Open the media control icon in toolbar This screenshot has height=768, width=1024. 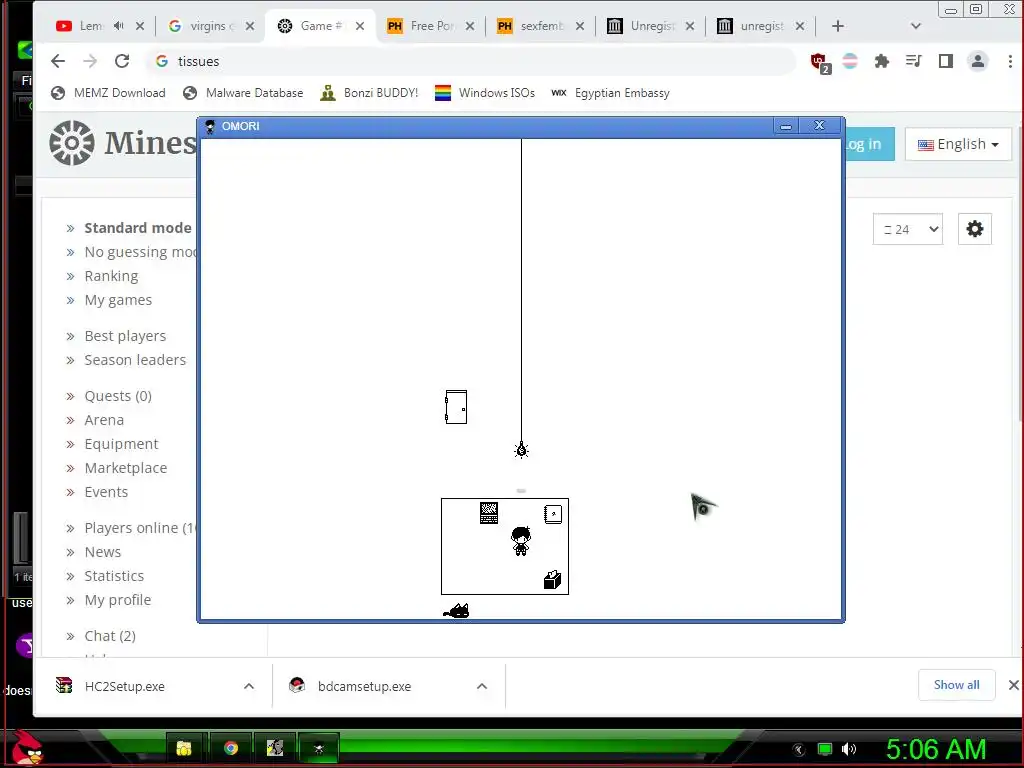tap(914, 61)
